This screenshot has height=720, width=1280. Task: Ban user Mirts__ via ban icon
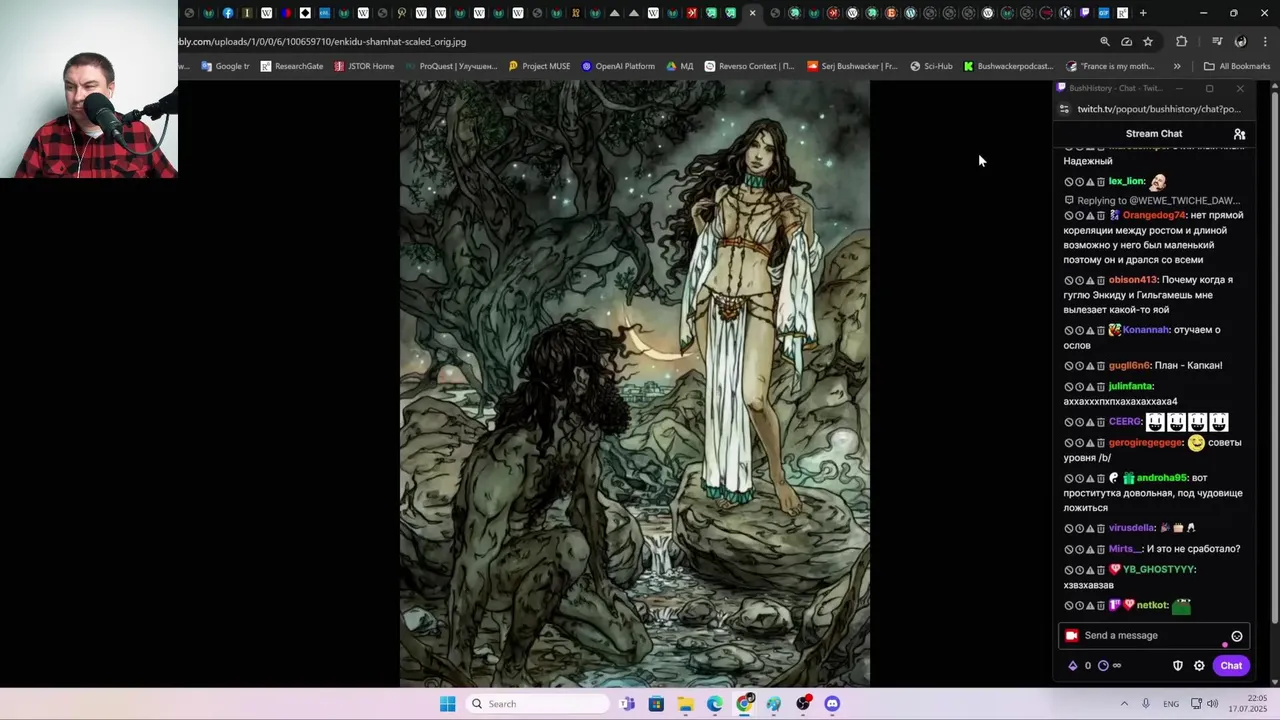1069,549
